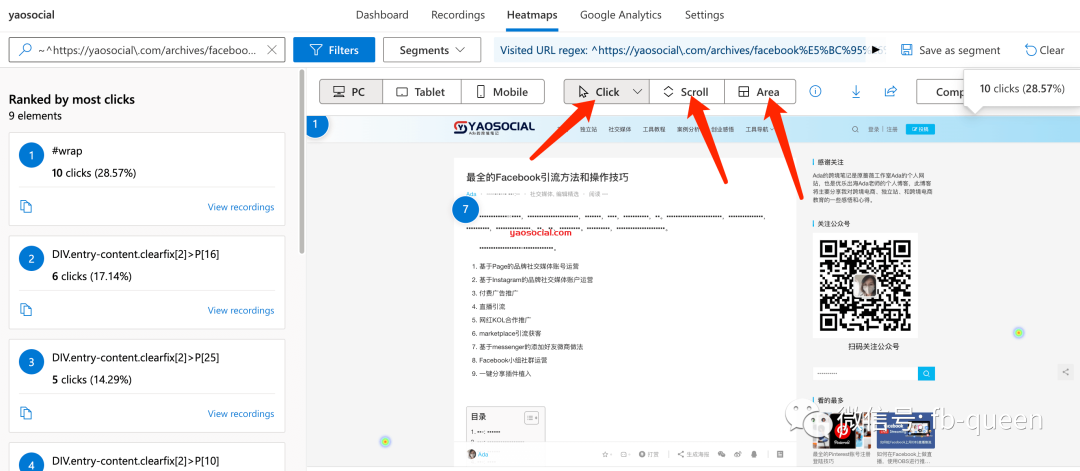The height and width of the screenshot is (471, 1080).
Task: Click the 打赏 tip icon
Action: pos(648,454)
